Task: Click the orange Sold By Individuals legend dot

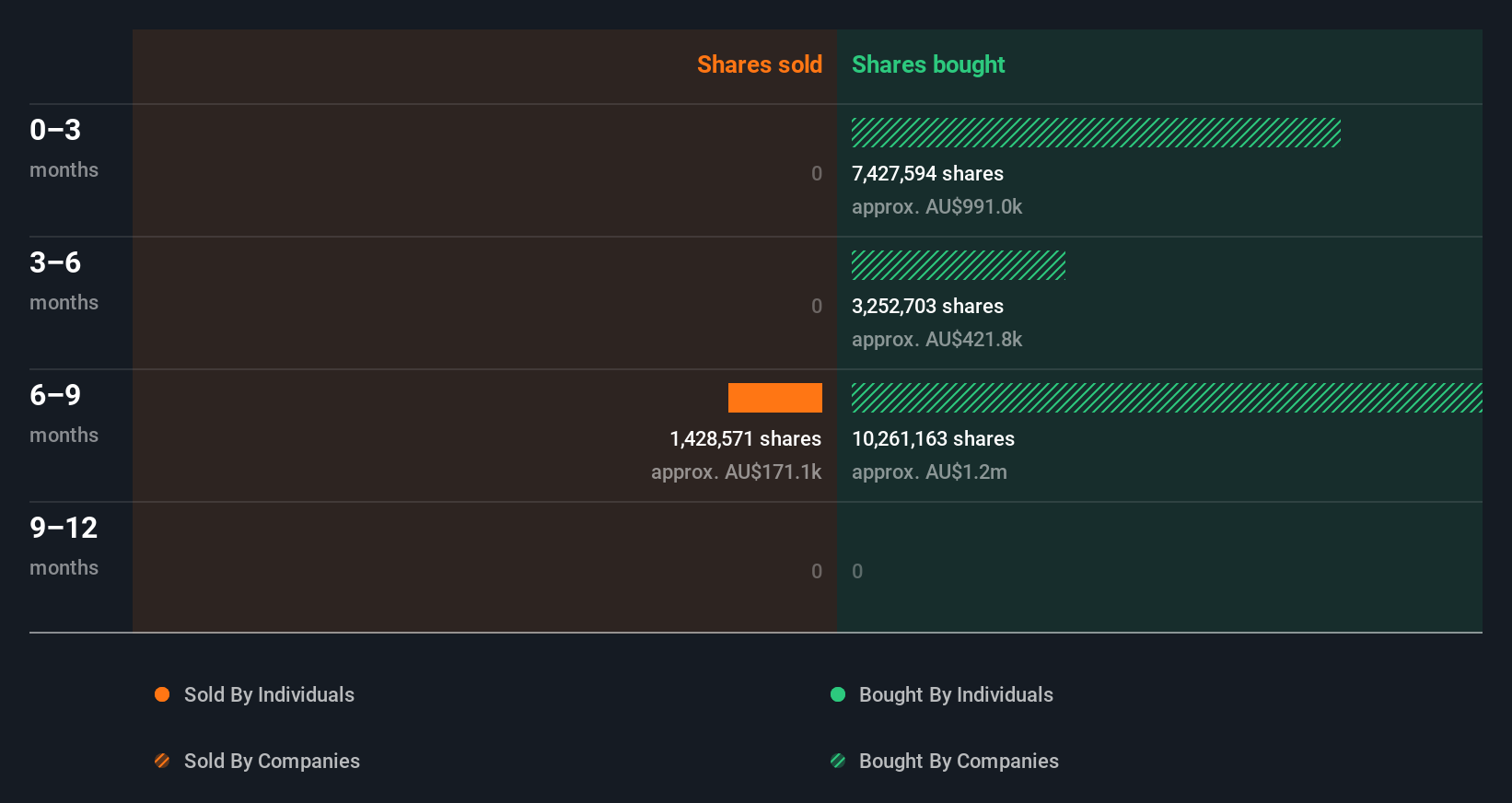Action: pyautogui.click(x=162, y=694)
